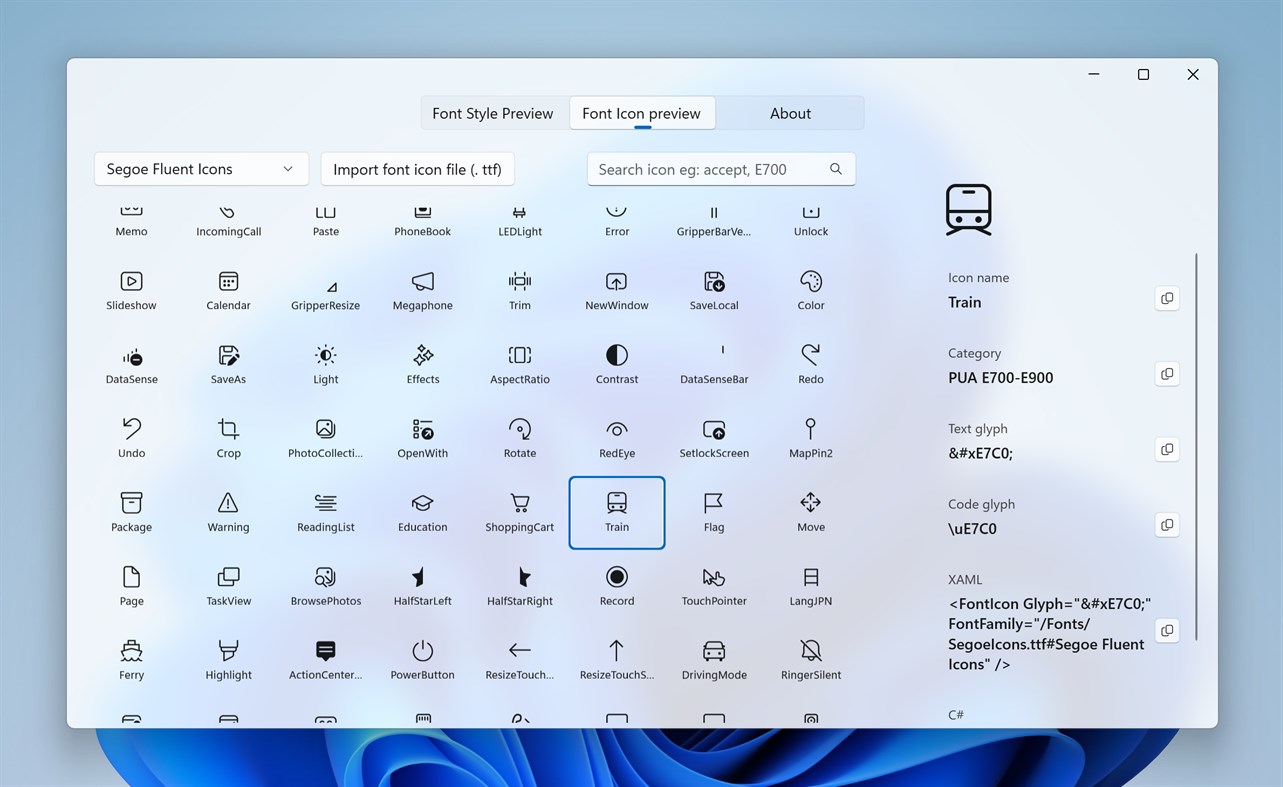
Task: Select the ReadingList icon
Action: [325, 513]
